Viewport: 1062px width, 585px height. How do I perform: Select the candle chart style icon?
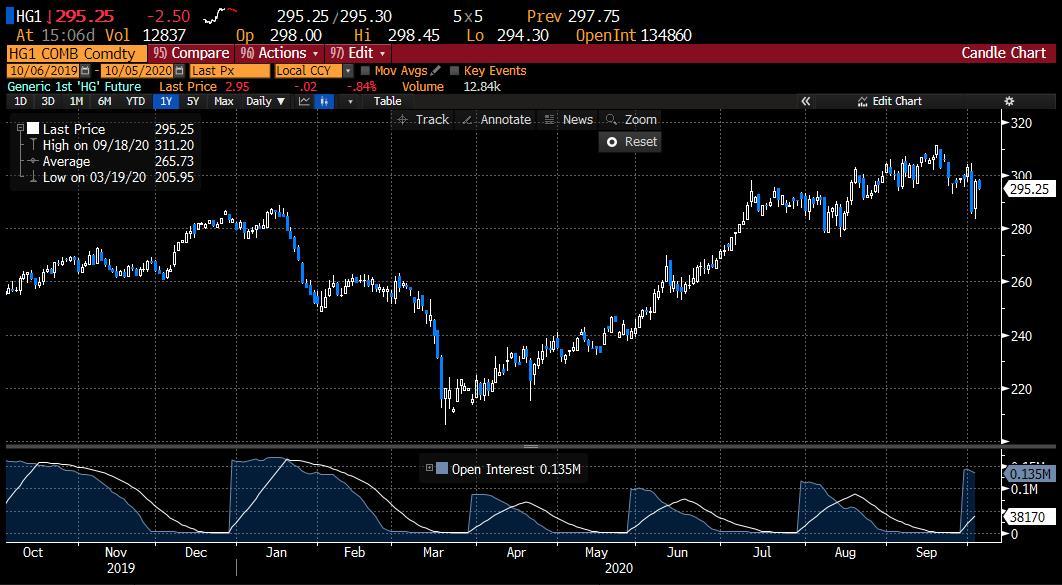325,102
